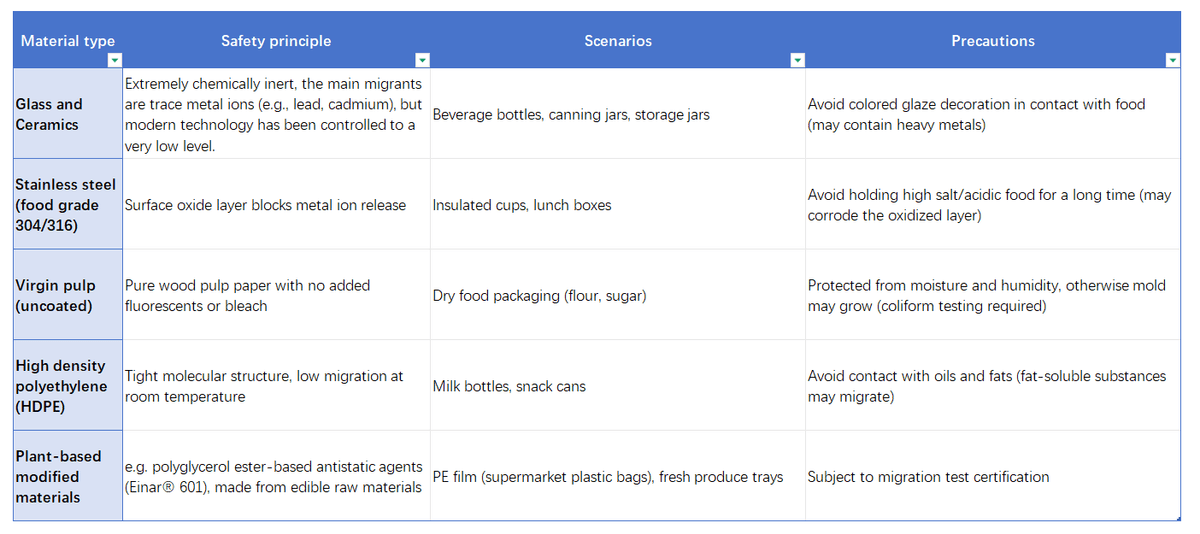Click the migration test certification cell
The width and height of the screenshot is (1200, 534).
point(993,476)
